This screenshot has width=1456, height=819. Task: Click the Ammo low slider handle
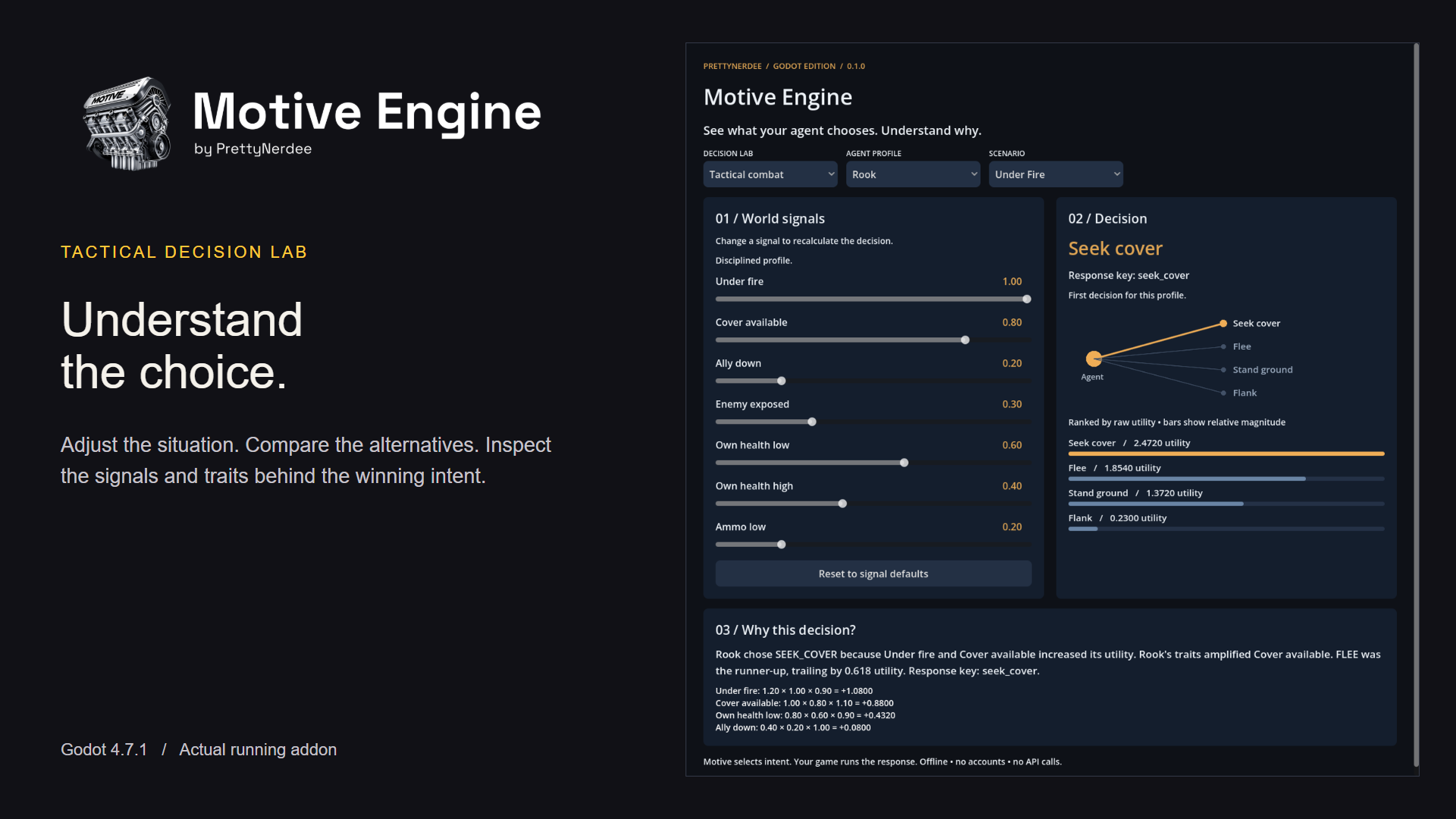(x=781, y=545)
